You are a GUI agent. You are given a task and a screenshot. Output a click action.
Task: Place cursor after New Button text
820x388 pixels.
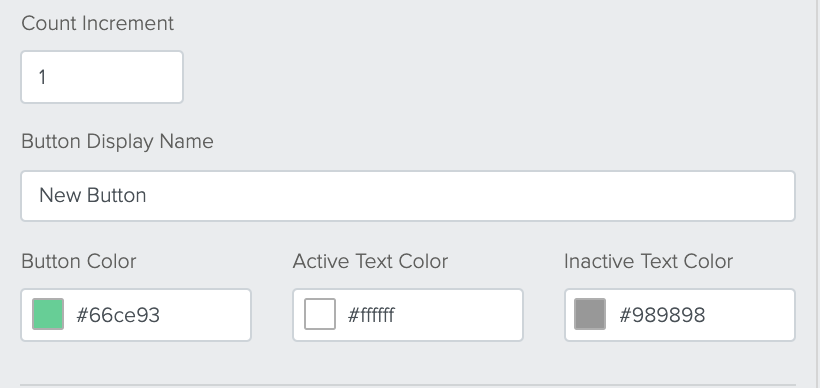(x=147, y=196)
